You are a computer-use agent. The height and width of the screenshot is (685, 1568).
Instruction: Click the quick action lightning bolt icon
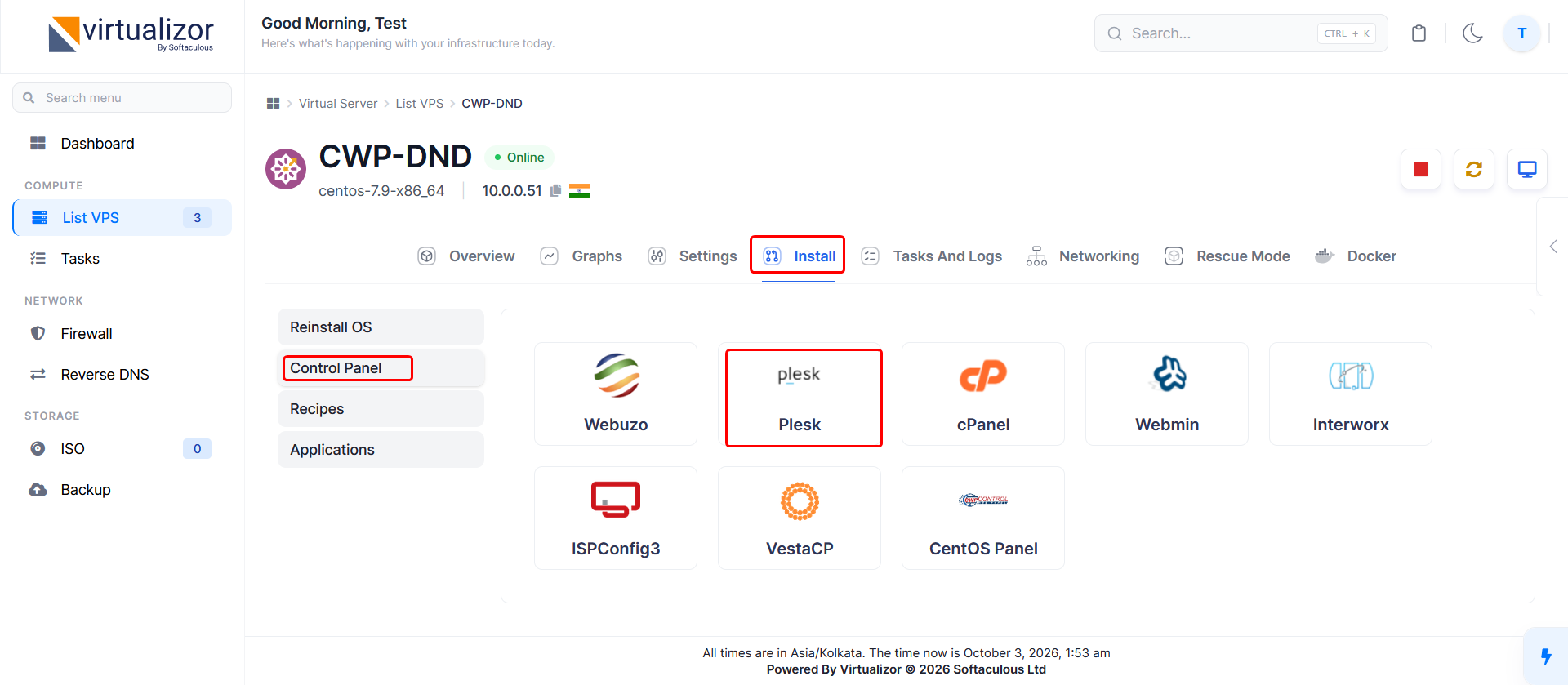(1546, 656)
